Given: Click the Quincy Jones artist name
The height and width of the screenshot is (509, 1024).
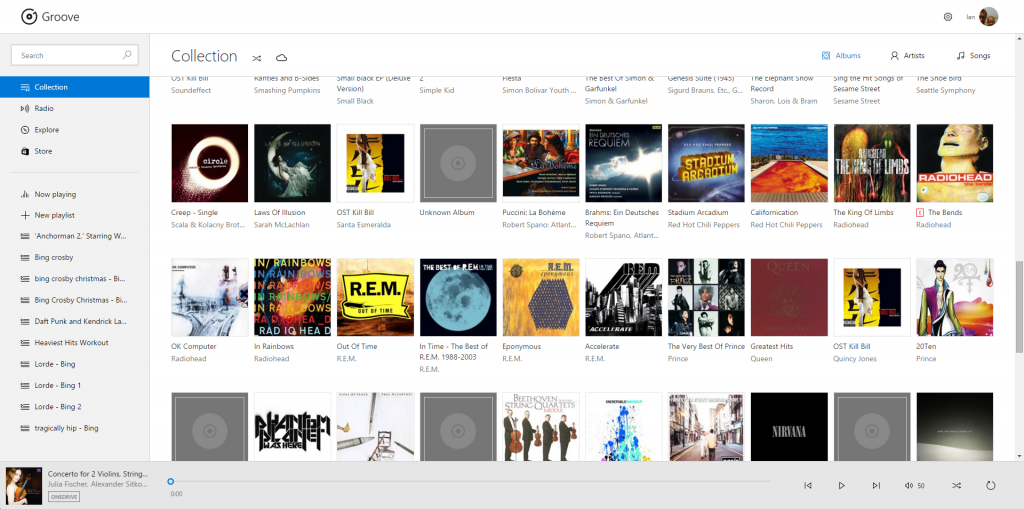Looking at the screenshot, I should (x=856, y=359).
